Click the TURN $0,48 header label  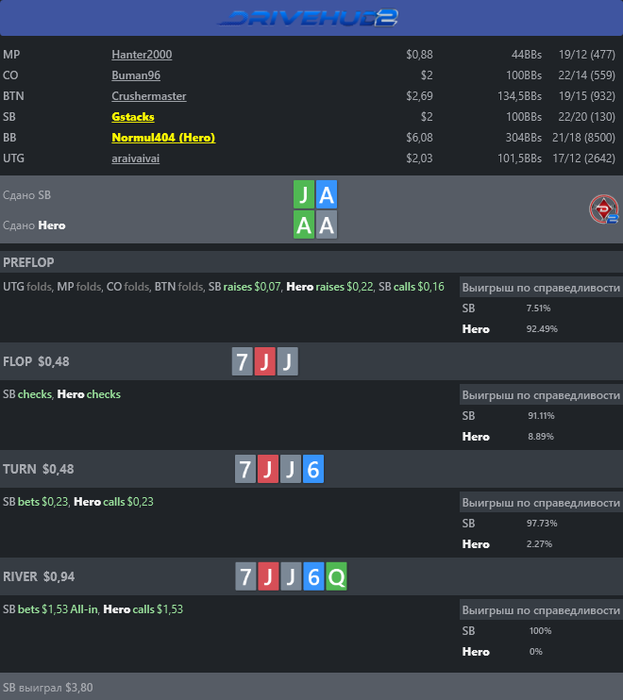click(38, 469)
